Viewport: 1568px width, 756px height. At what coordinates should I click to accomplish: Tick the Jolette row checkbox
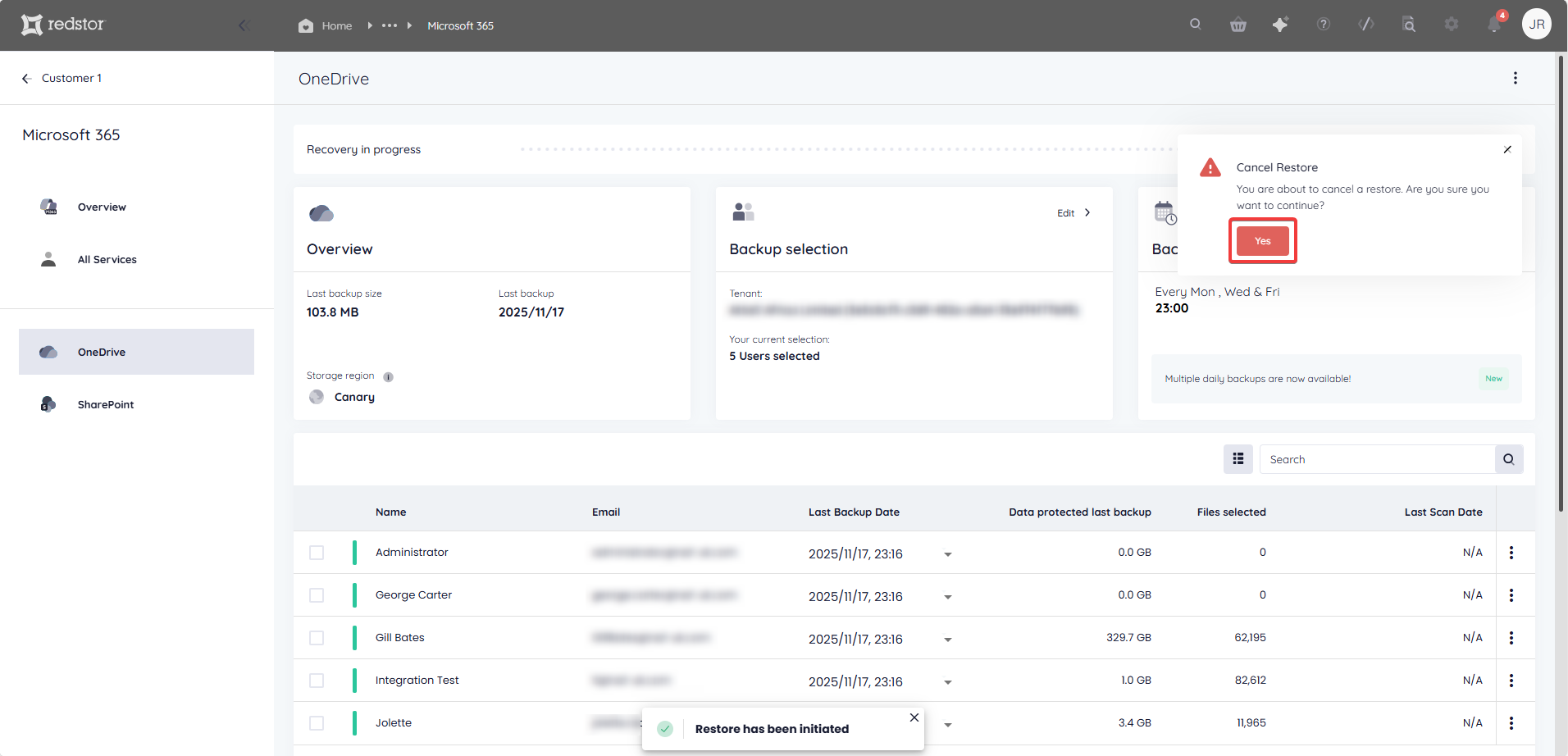pyautogui.click(x=317, y=723)
